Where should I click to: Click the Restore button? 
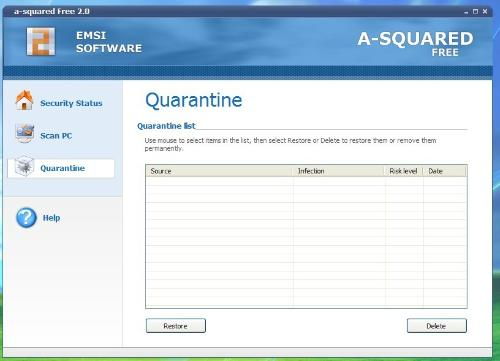click(x=176, y=326)
